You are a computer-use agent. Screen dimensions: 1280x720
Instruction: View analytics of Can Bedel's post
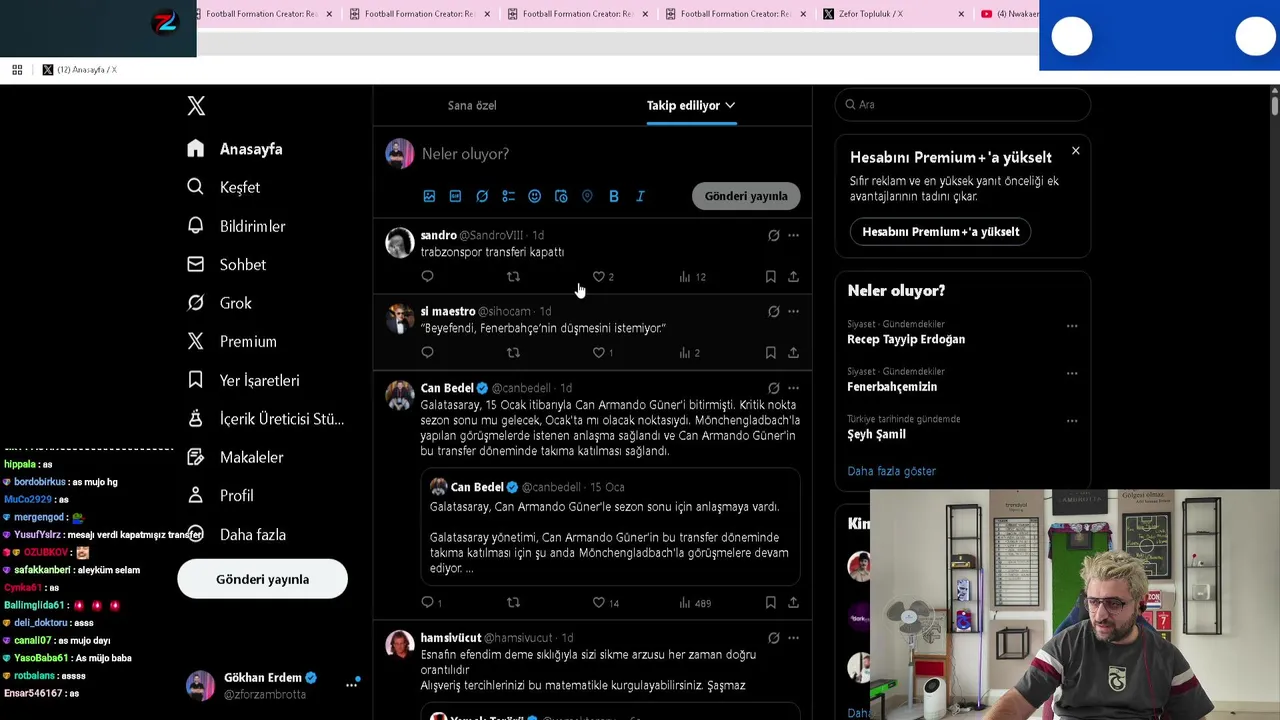(x=694, y=602)
